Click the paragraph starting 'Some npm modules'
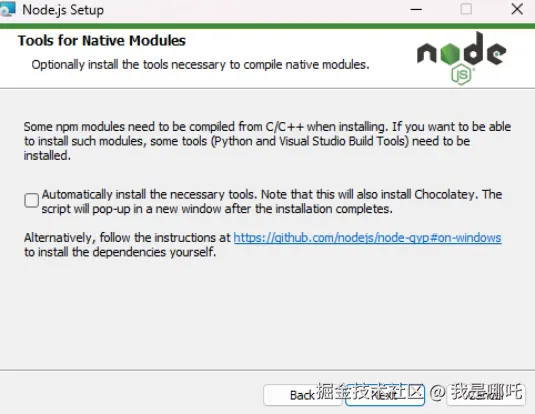535x414 pixels. [x=267, y=141]
